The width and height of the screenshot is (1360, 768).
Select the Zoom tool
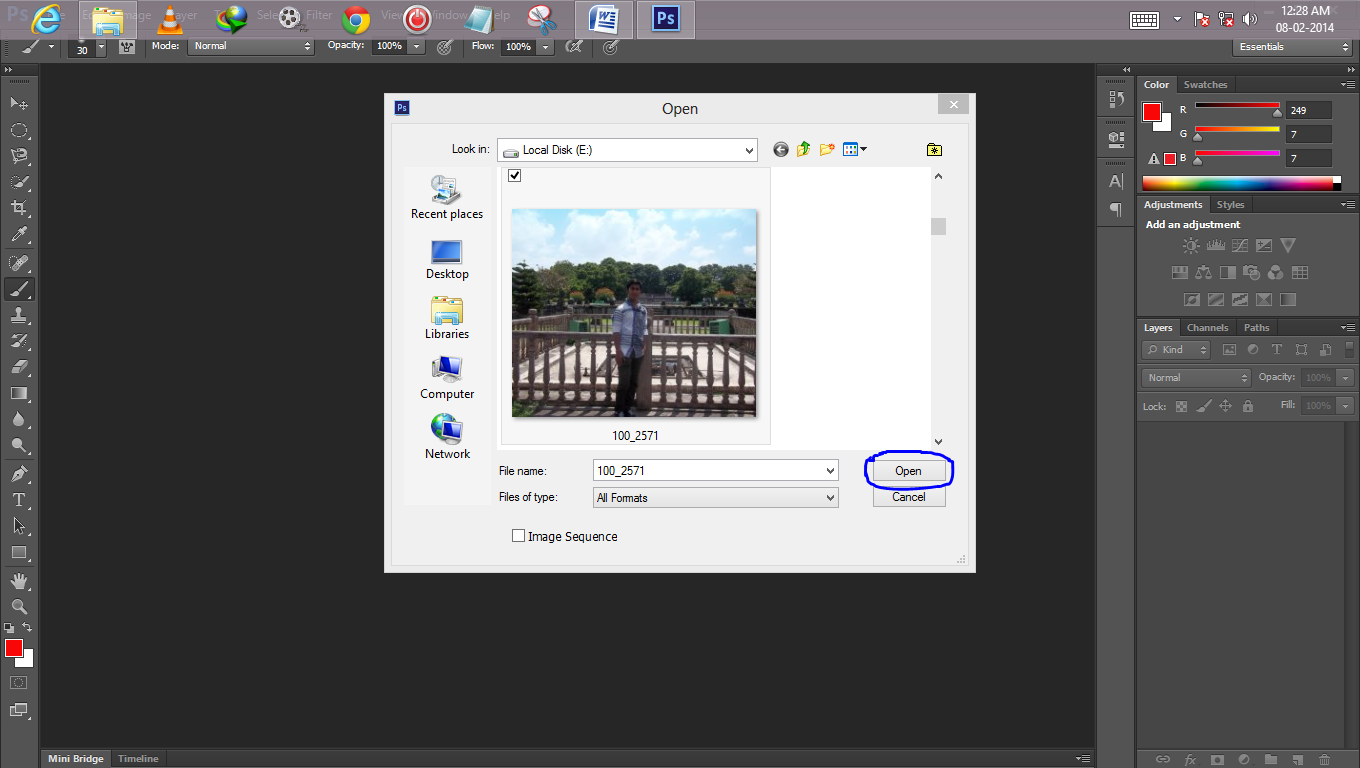[20, 607]
